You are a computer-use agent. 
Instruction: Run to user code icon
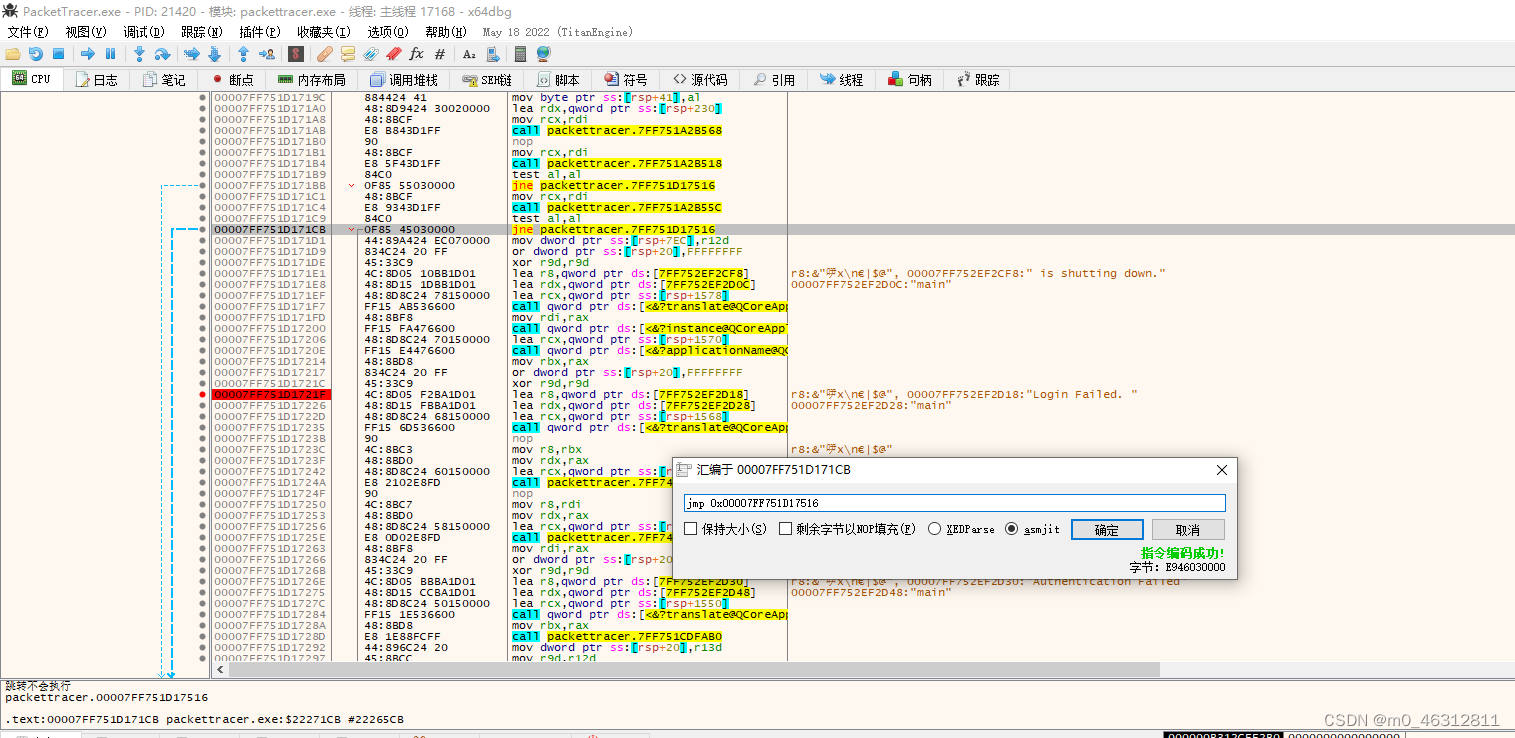point(266,54)
